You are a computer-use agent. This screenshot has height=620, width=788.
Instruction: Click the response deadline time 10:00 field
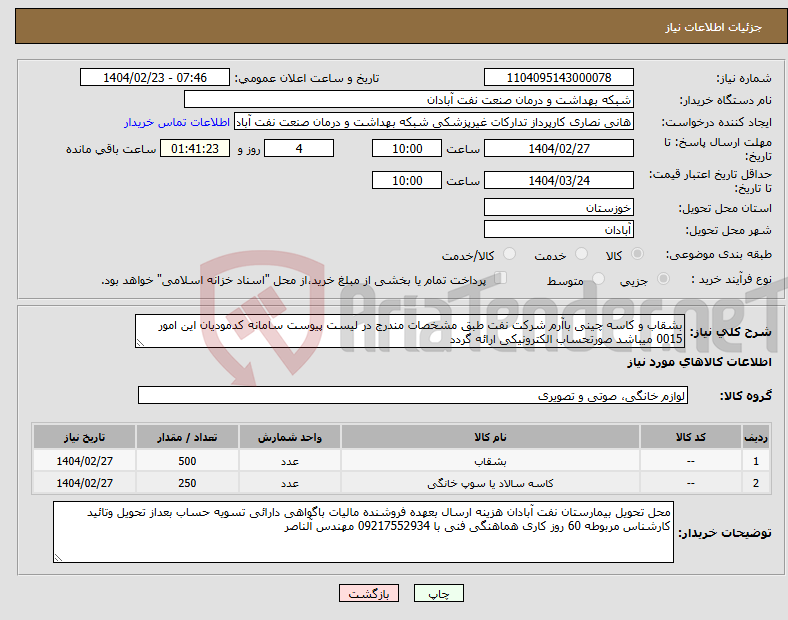(x=407, y=149)
